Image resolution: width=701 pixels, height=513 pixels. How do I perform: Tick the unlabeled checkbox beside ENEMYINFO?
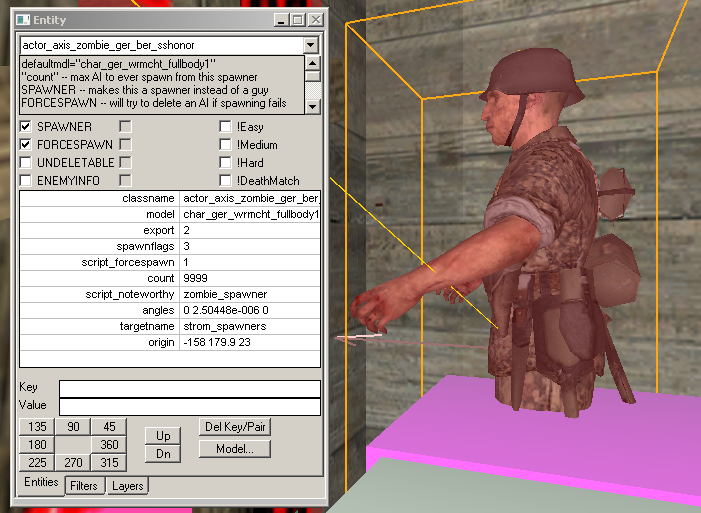tap(126, 180)
